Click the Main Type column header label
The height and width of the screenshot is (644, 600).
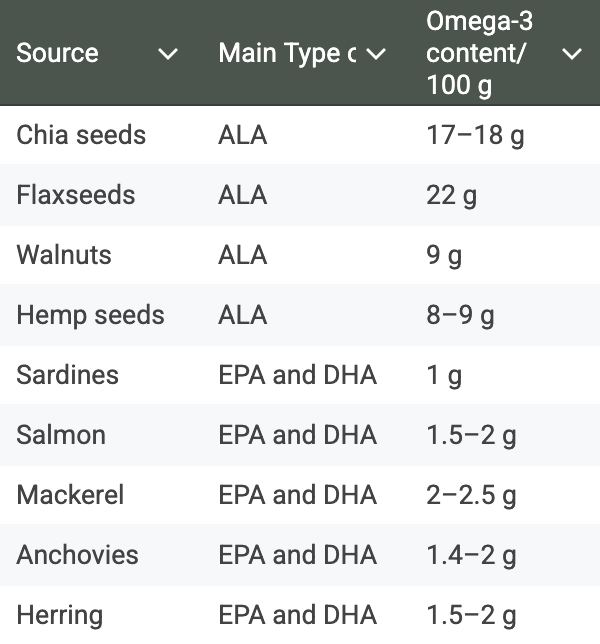pos(287,54)
